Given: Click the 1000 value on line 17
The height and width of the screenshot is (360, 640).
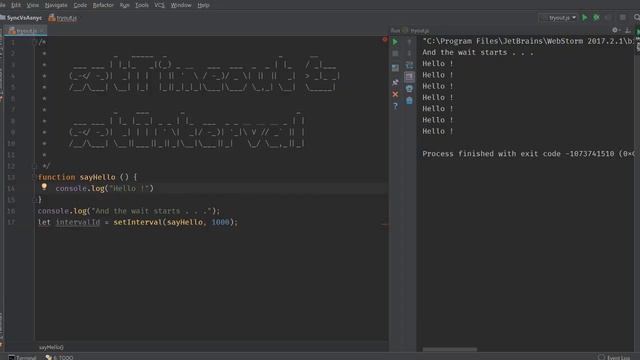Looking at the screenshot, I should [x=220, y=222].
